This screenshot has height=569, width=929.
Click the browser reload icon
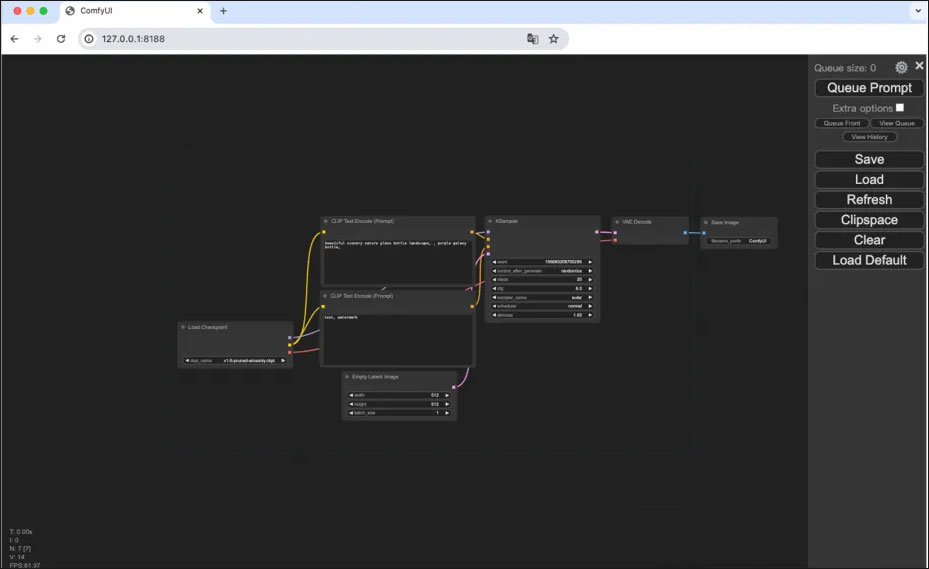coord(61,39)
